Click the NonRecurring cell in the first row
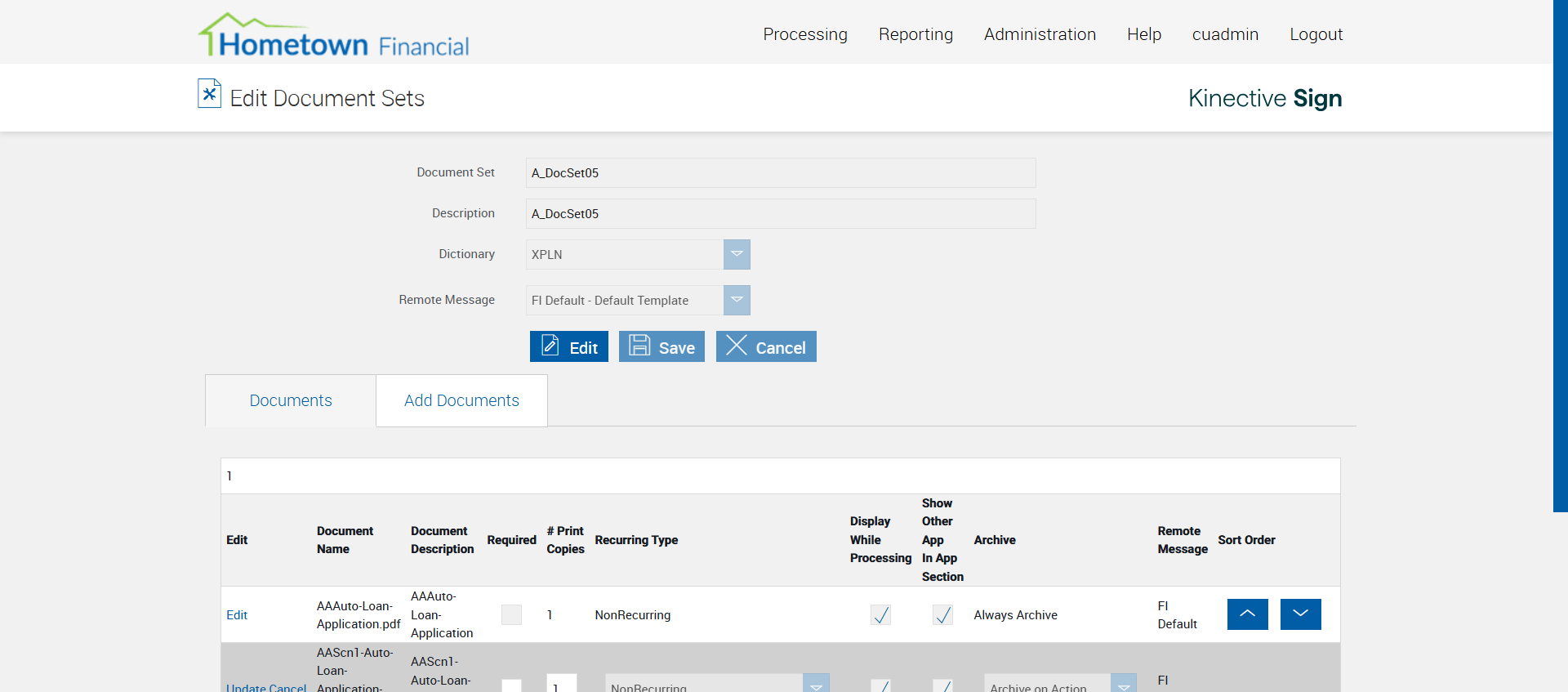 (633, 615)
